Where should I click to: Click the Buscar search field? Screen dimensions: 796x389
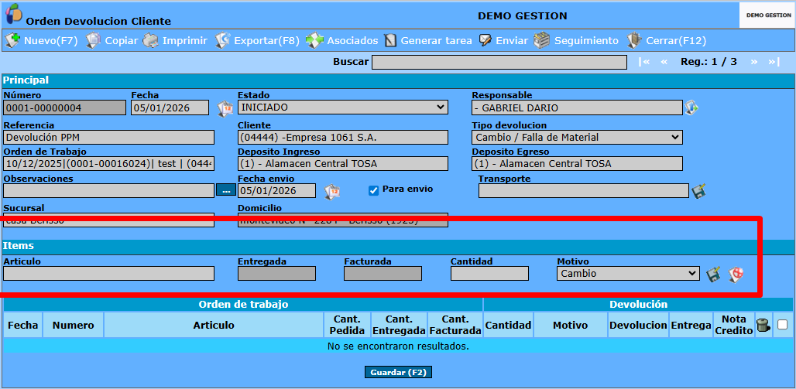(x=499, y=62)
